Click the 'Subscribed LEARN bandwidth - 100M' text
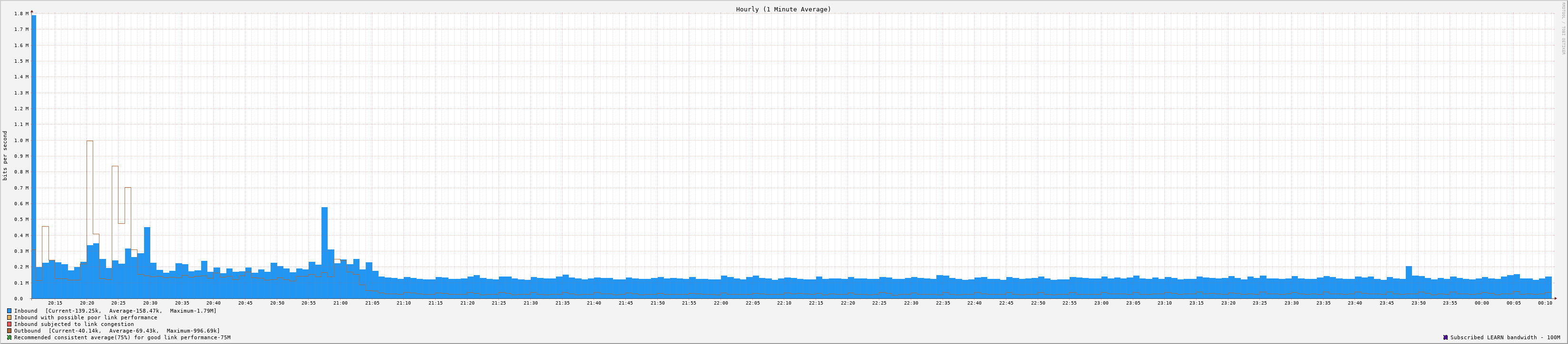Screen dimensions: 1568x344 [1505, 337]
